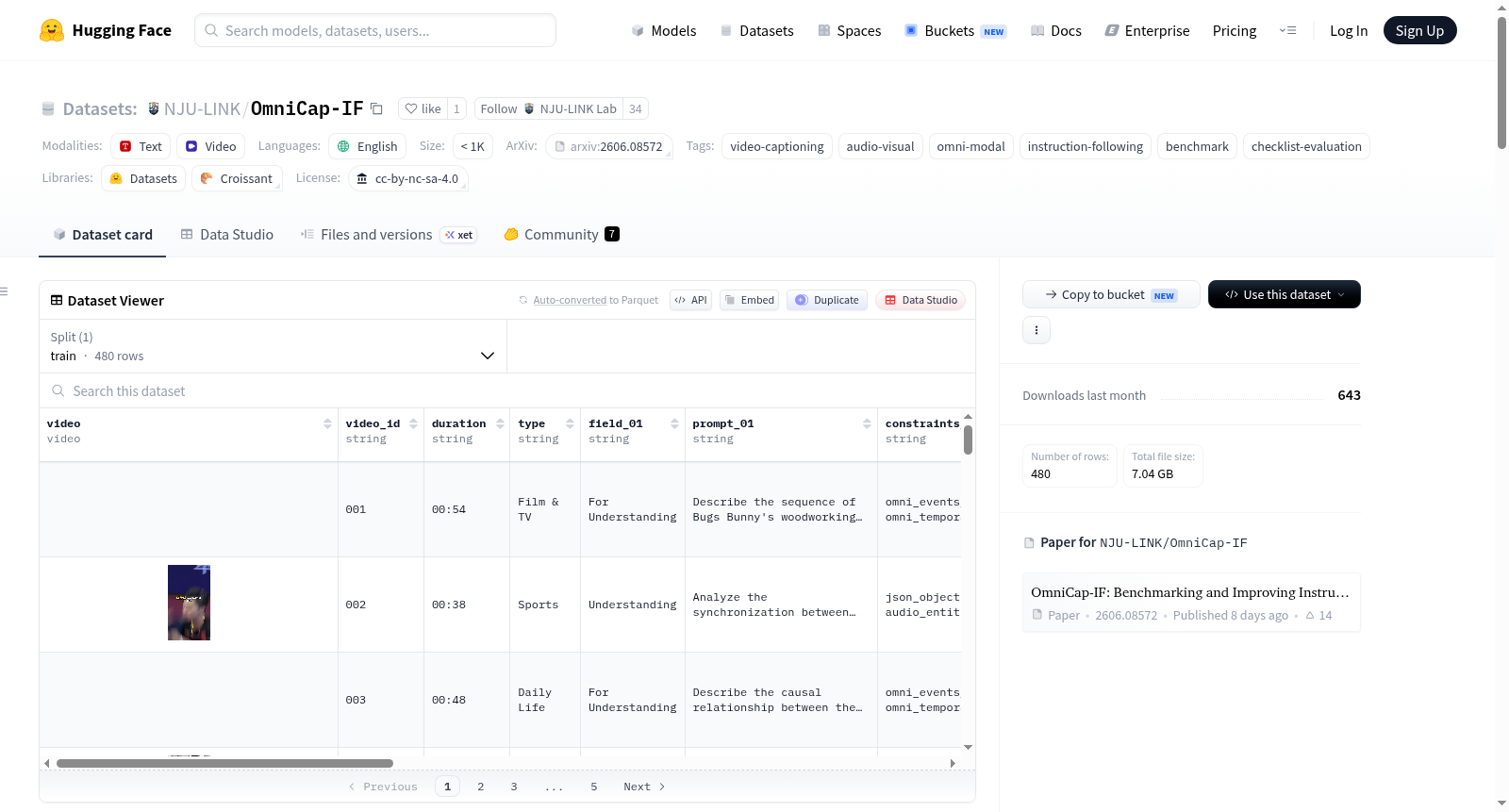Screen dimensions: 1509x812
Task: Switch to the Dataset card tab
Action: [x=102, y=235]
